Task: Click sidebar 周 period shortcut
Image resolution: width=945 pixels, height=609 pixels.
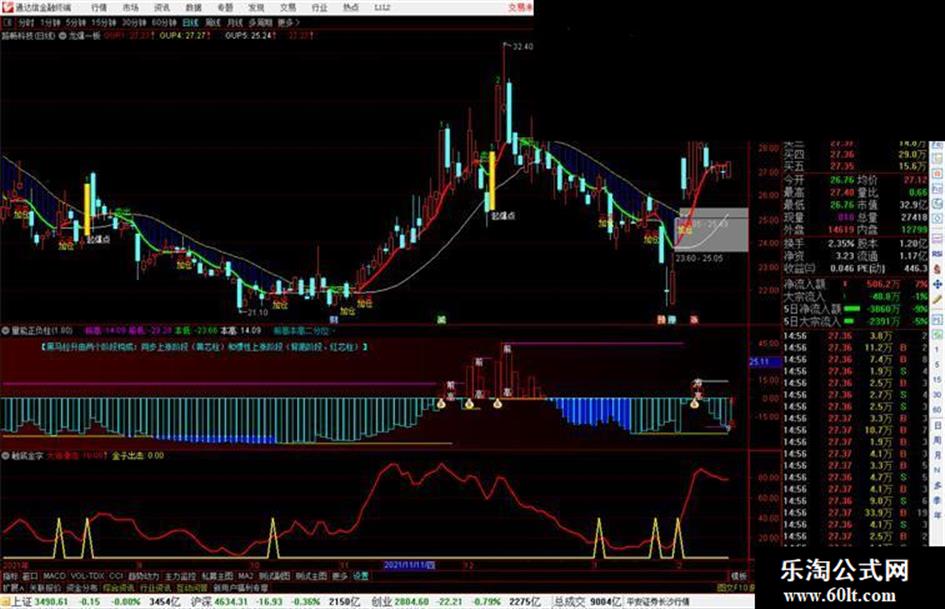Action: [x=937, y=441]
